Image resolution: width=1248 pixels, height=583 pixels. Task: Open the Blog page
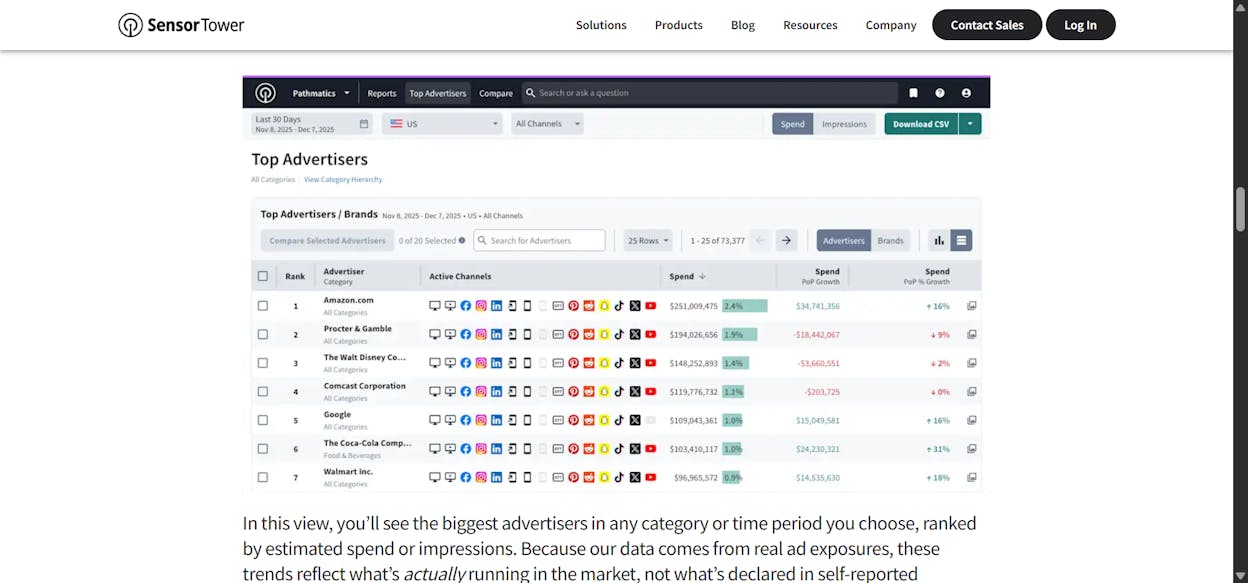point(743,25)
